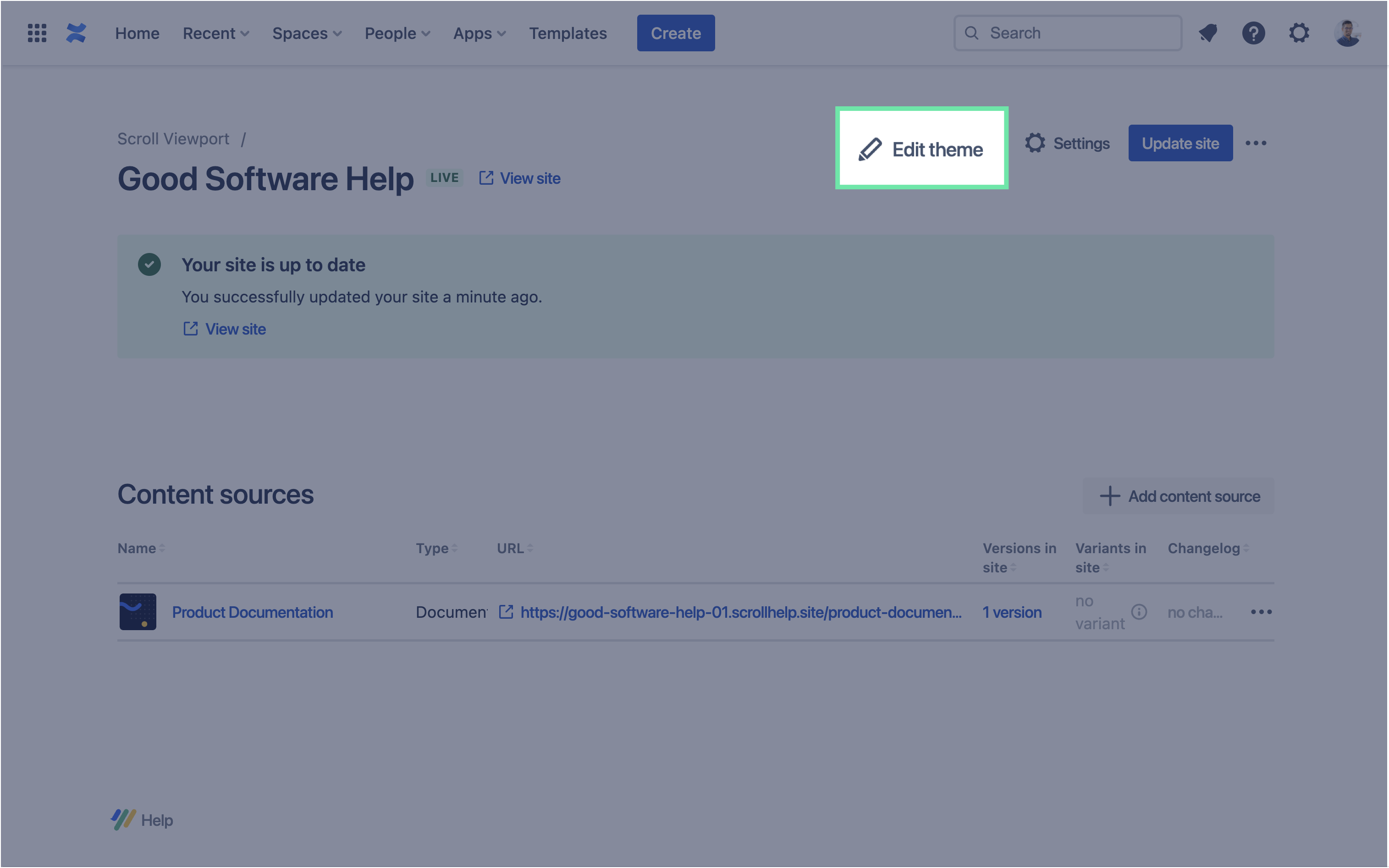This screenshot has height=868, width=1389.
Task: Open the Templates menu item
Action: [x=568, y=33]
